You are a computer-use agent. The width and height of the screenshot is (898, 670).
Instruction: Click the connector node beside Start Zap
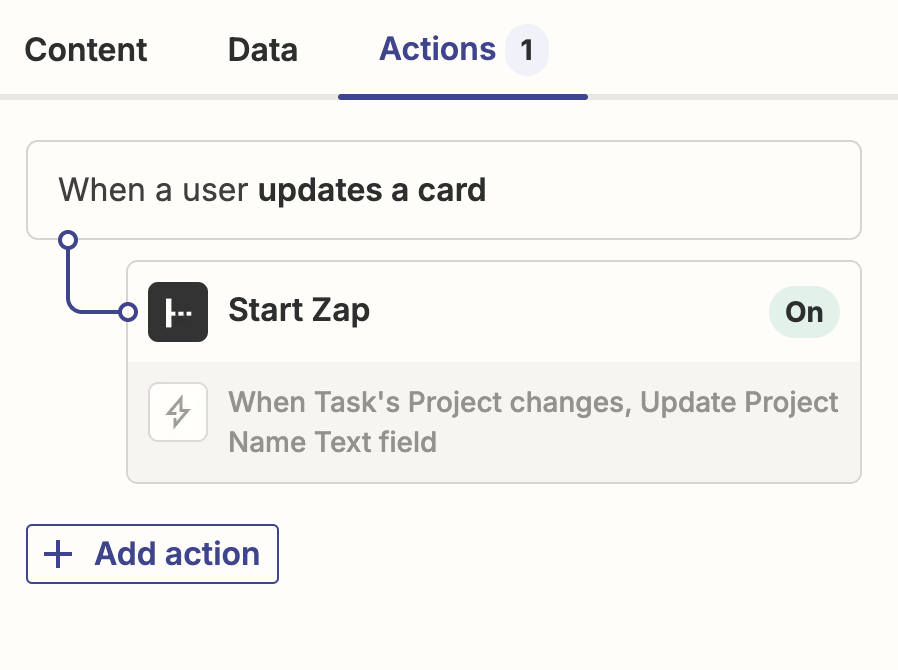[127, 312]
